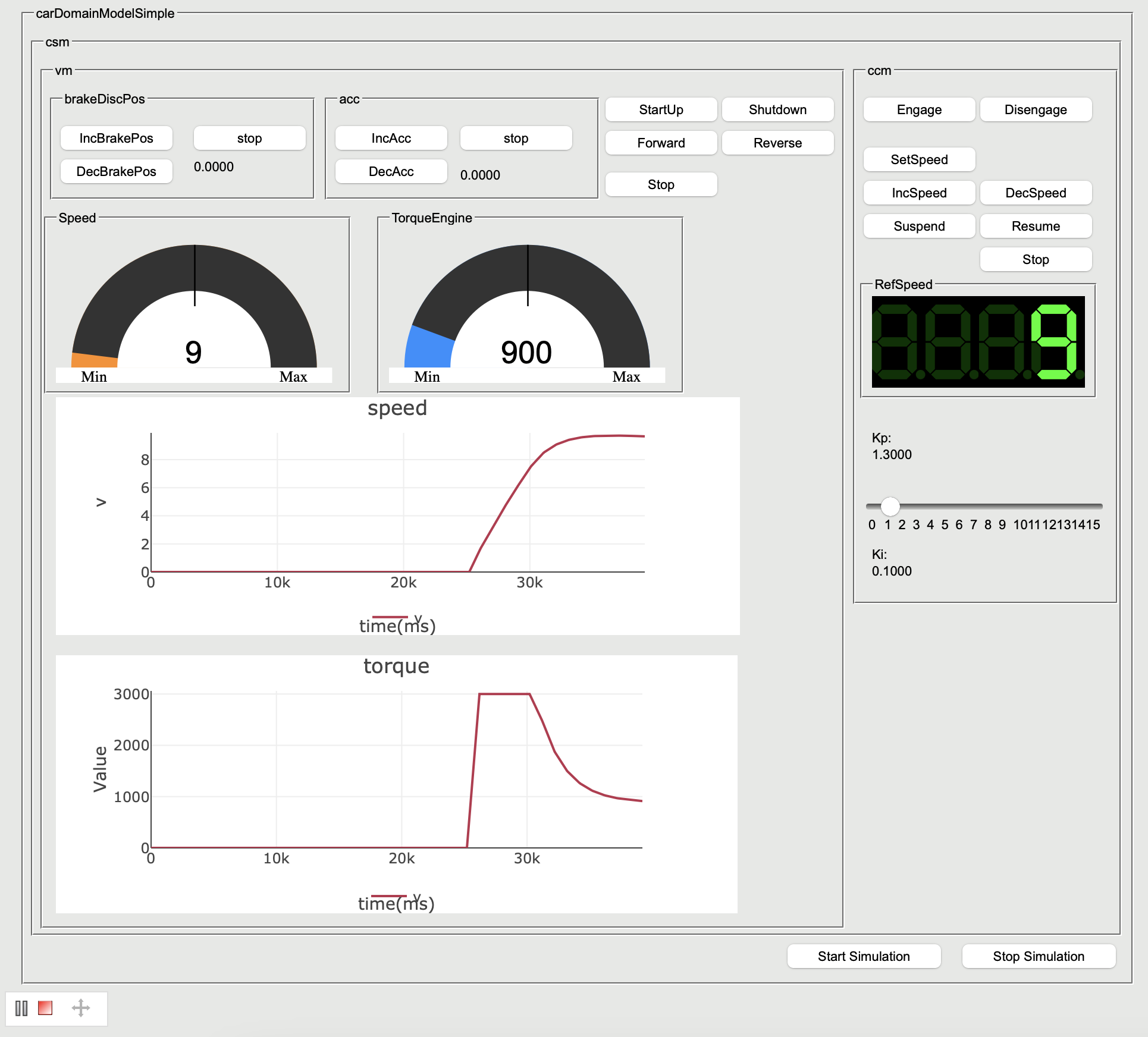Click IncBrakePos in the brakeDiscPos panel
Screen dimensions: 1148x1037
pyautogui.click(x=117, y=138)
